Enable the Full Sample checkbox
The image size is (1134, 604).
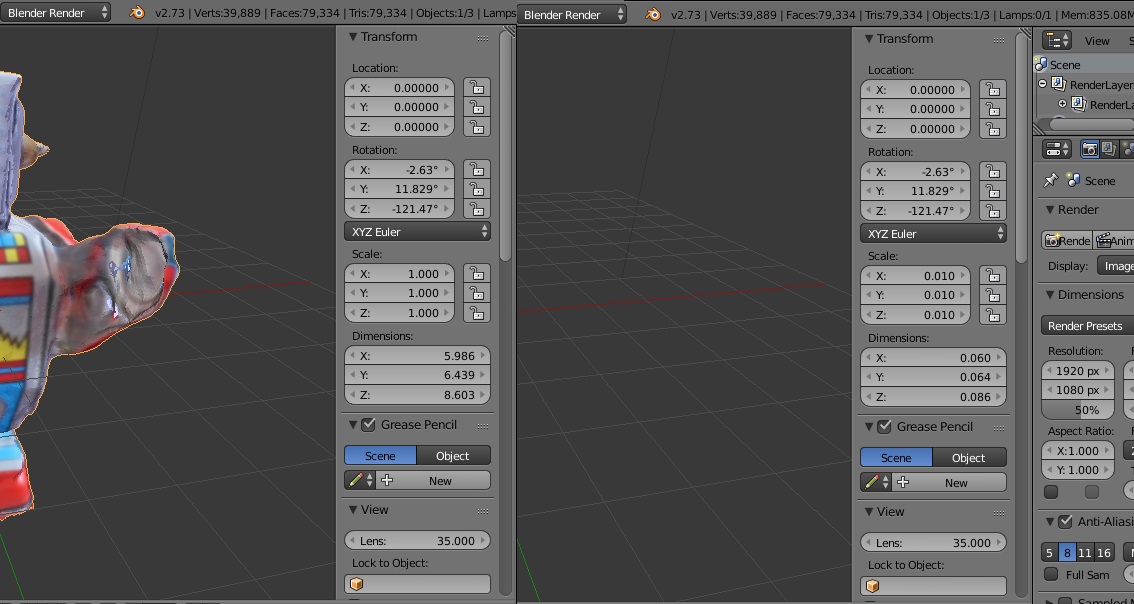click(1051, 574)
